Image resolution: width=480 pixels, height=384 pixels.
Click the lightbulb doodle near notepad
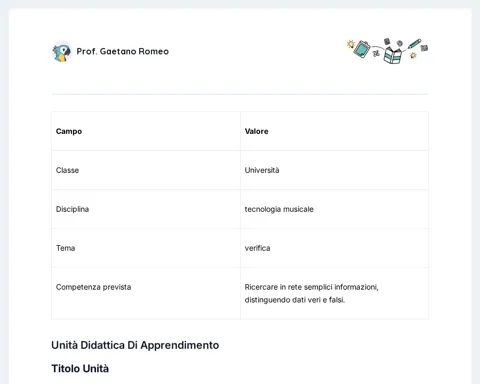350,44
